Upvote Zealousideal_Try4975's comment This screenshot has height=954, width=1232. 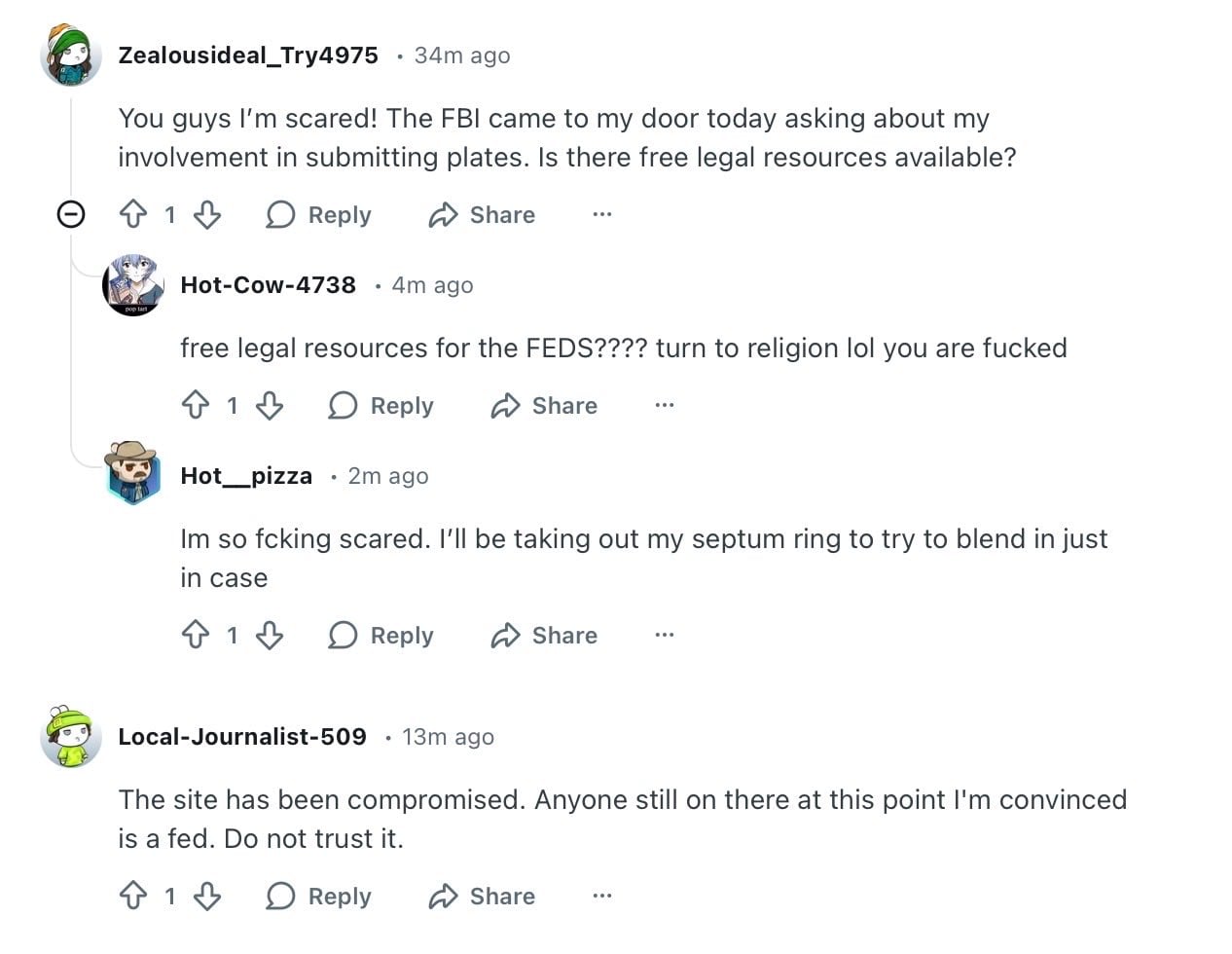click(133, 214)
